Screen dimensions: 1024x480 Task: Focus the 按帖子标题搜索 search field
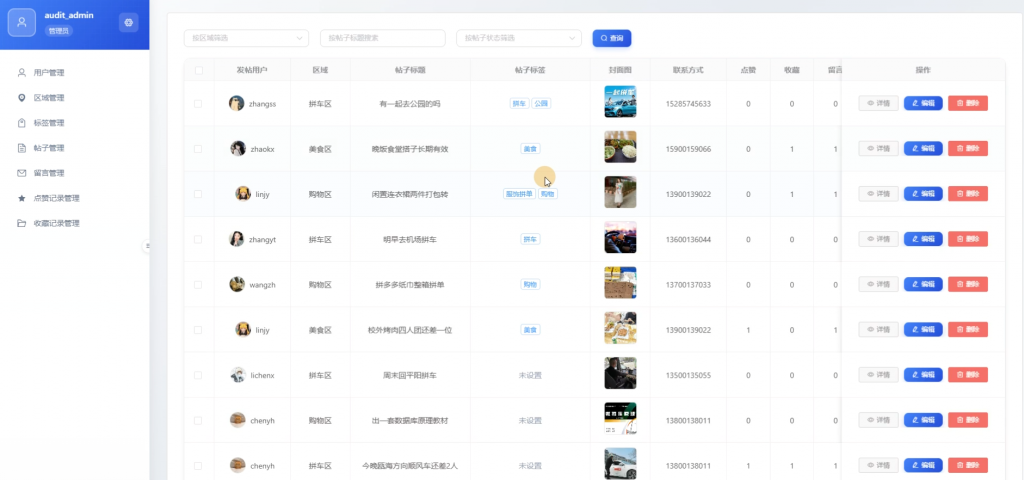pyautogui.click(x=383, y=38)
